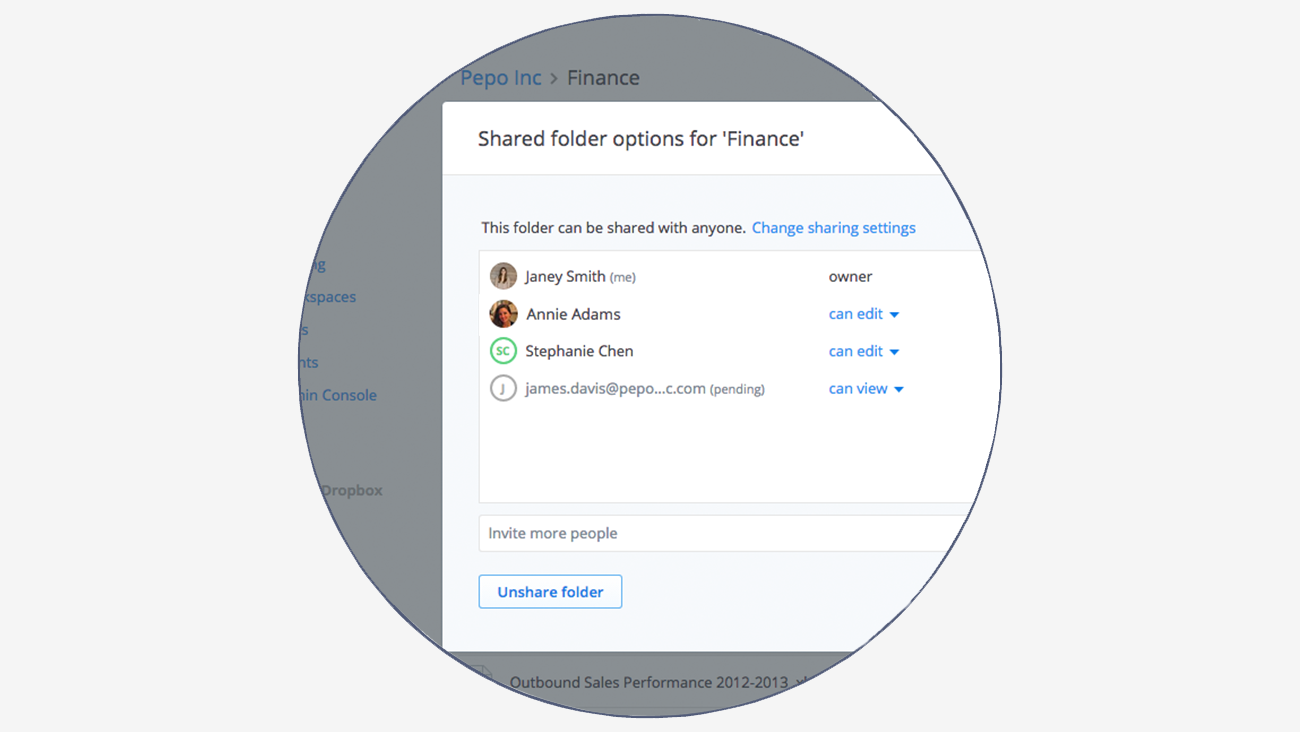Click the gray J avatar for james.davis
Image resolution: width=1300 pixels, height=732 pixels.
point(503,388)
